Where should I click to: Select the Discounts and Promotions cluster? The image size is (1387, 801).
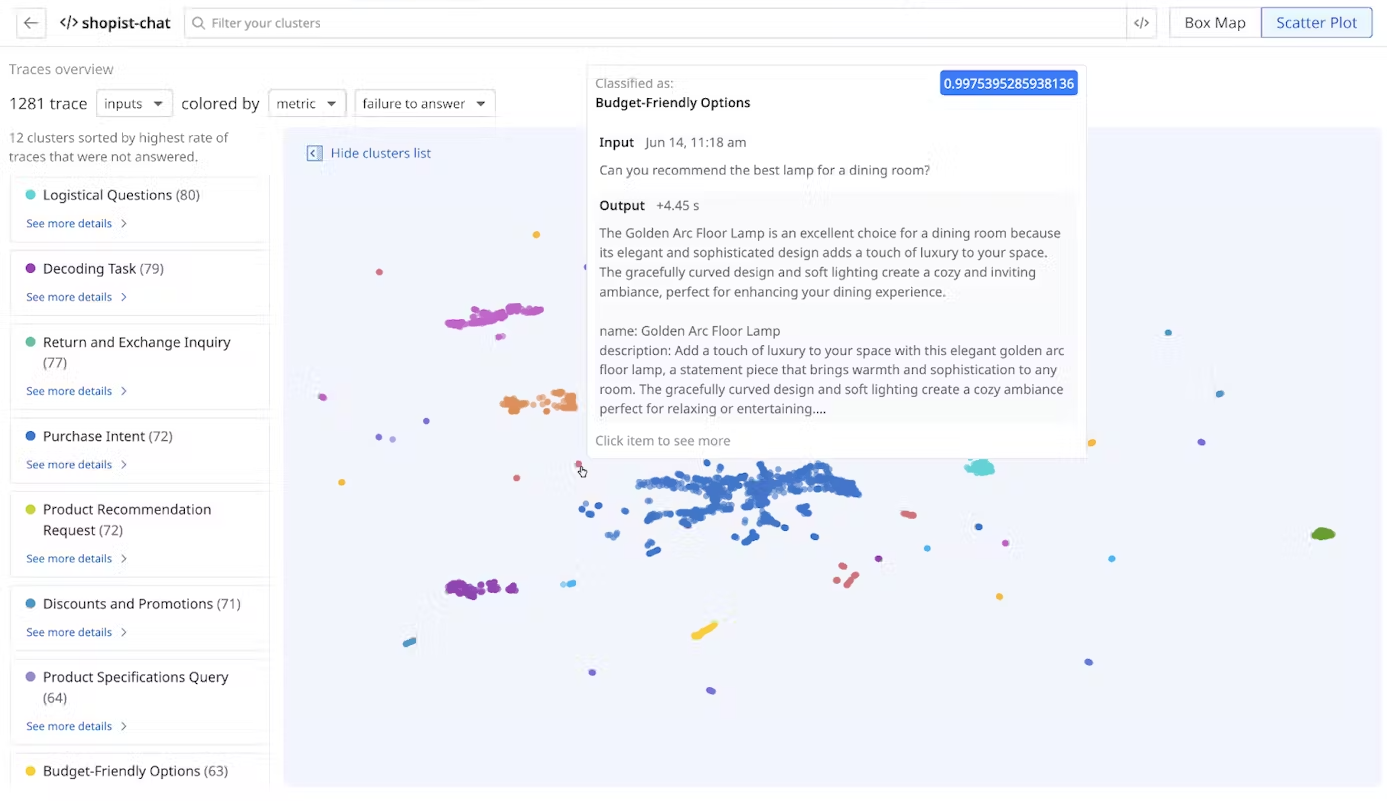coord(140,604)
